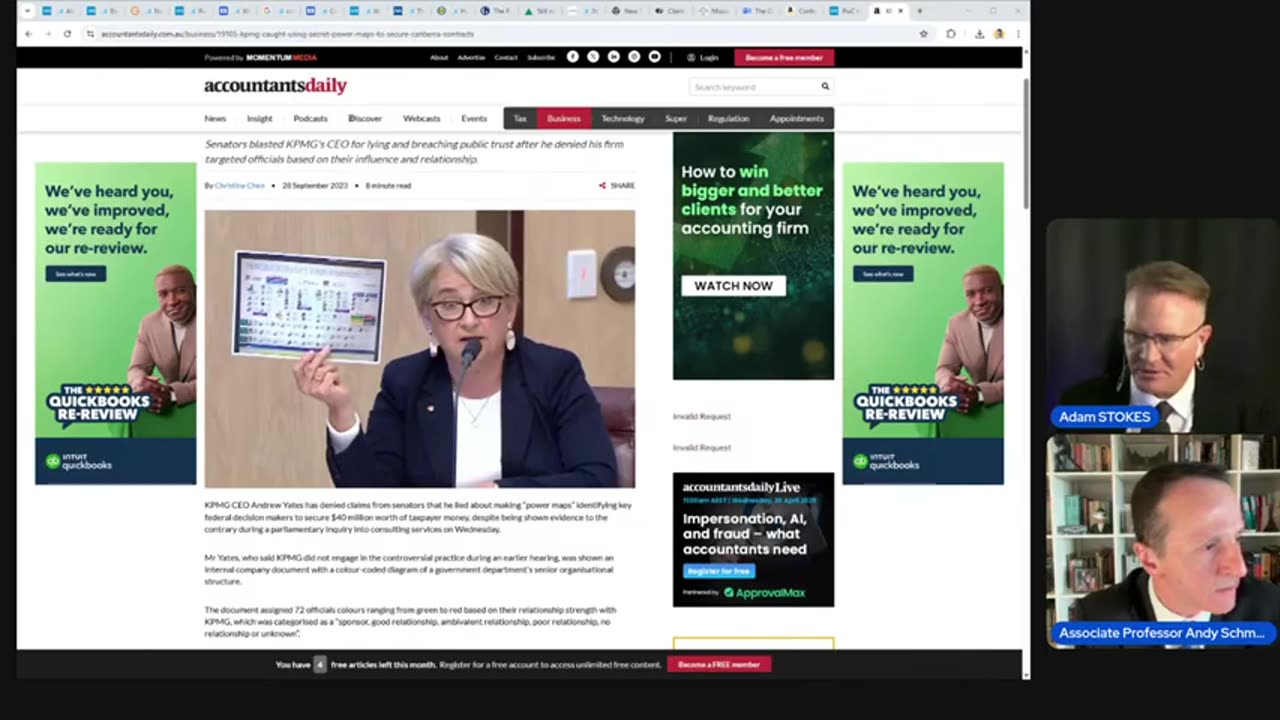
Task: Go back using the browser back arrow
Action: coord(28,33)
